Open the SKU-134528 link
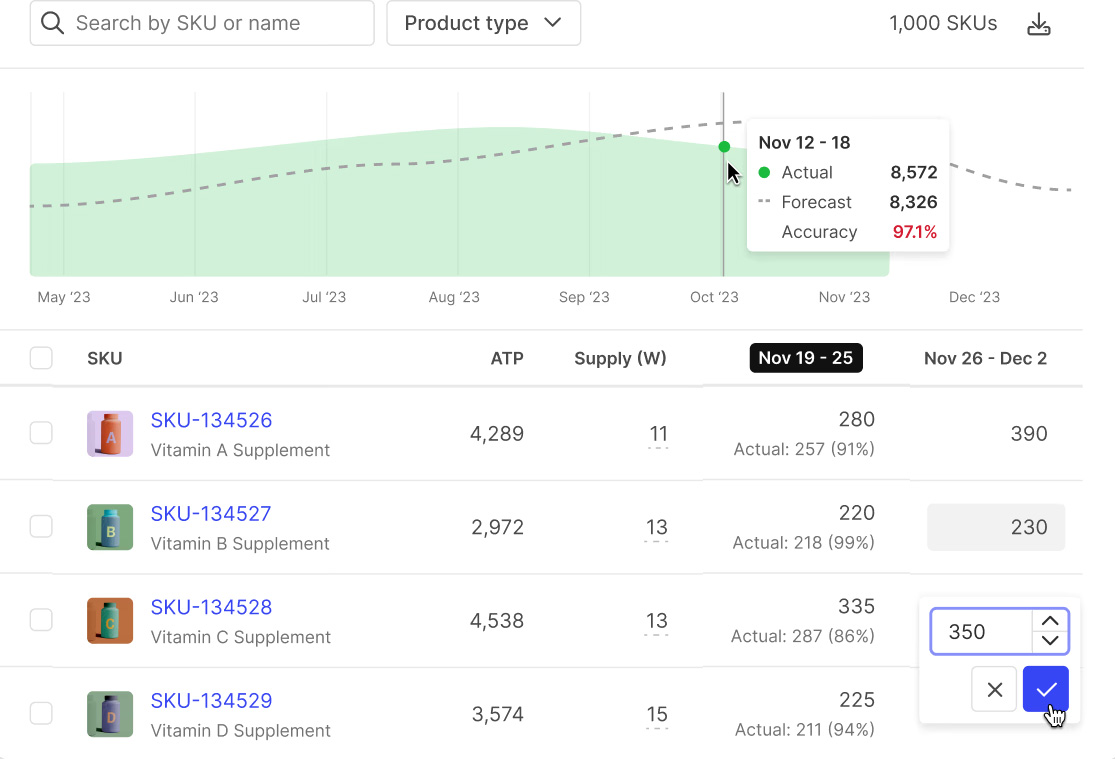 pos(211,607)
